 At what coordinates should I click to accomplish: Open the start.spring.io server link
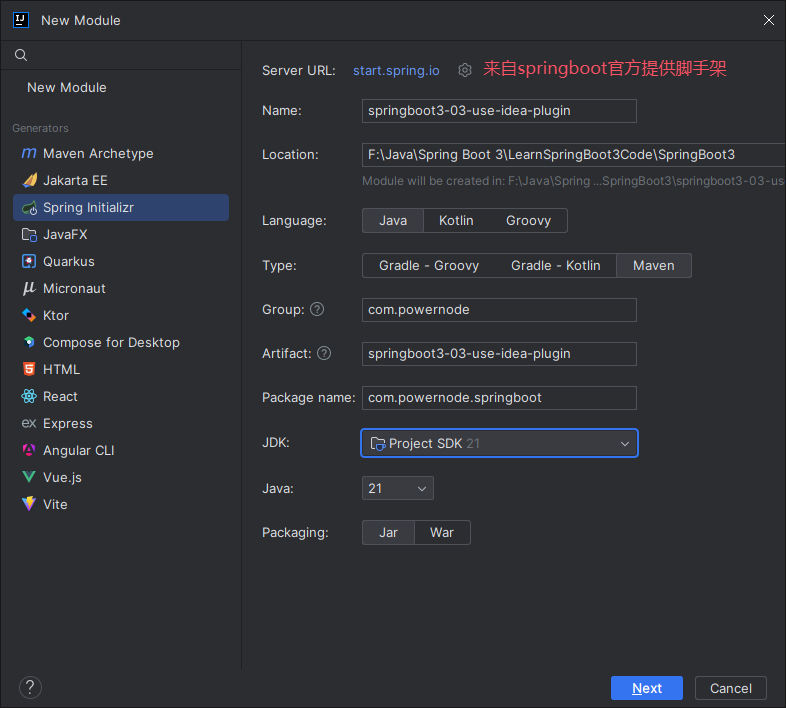pos(396,70)
